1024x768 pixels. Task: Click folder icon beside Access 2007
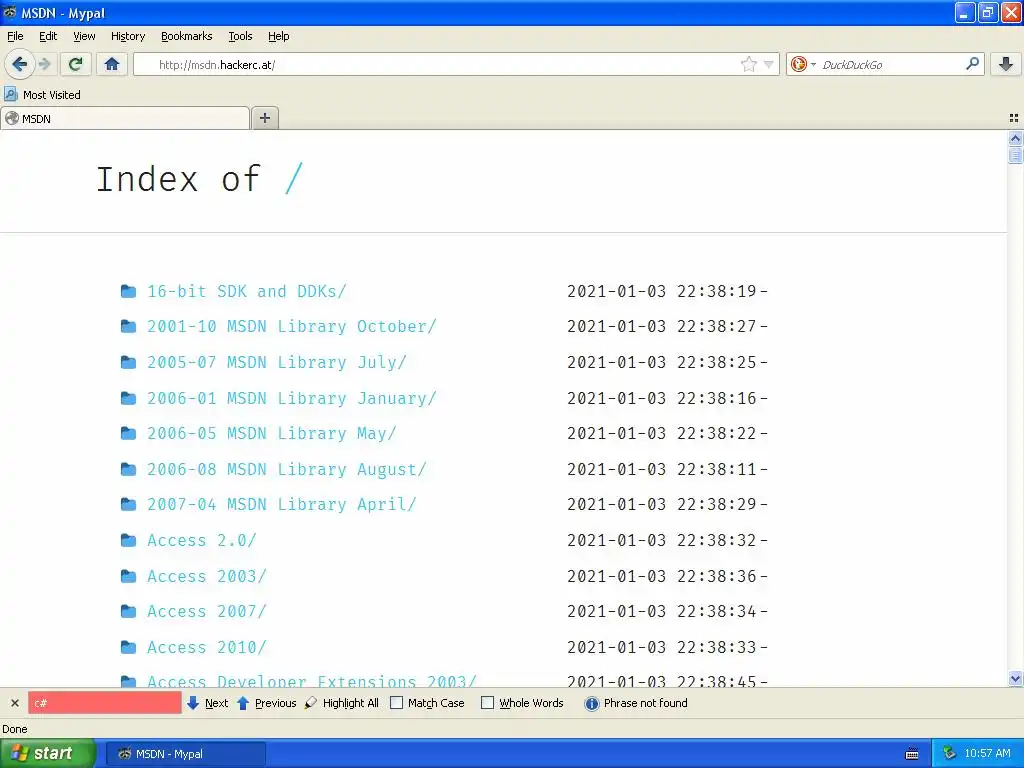pos(129,611)
